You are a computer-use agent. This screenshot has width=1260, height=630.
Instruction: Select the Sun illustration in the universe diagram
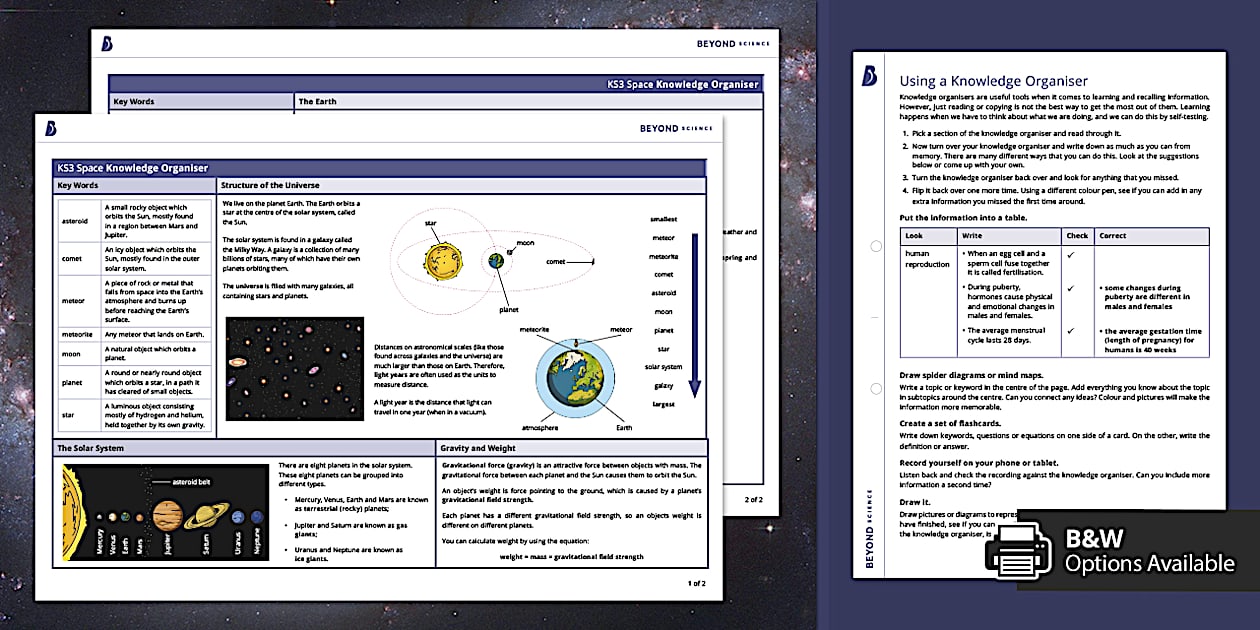pos(444,261)
